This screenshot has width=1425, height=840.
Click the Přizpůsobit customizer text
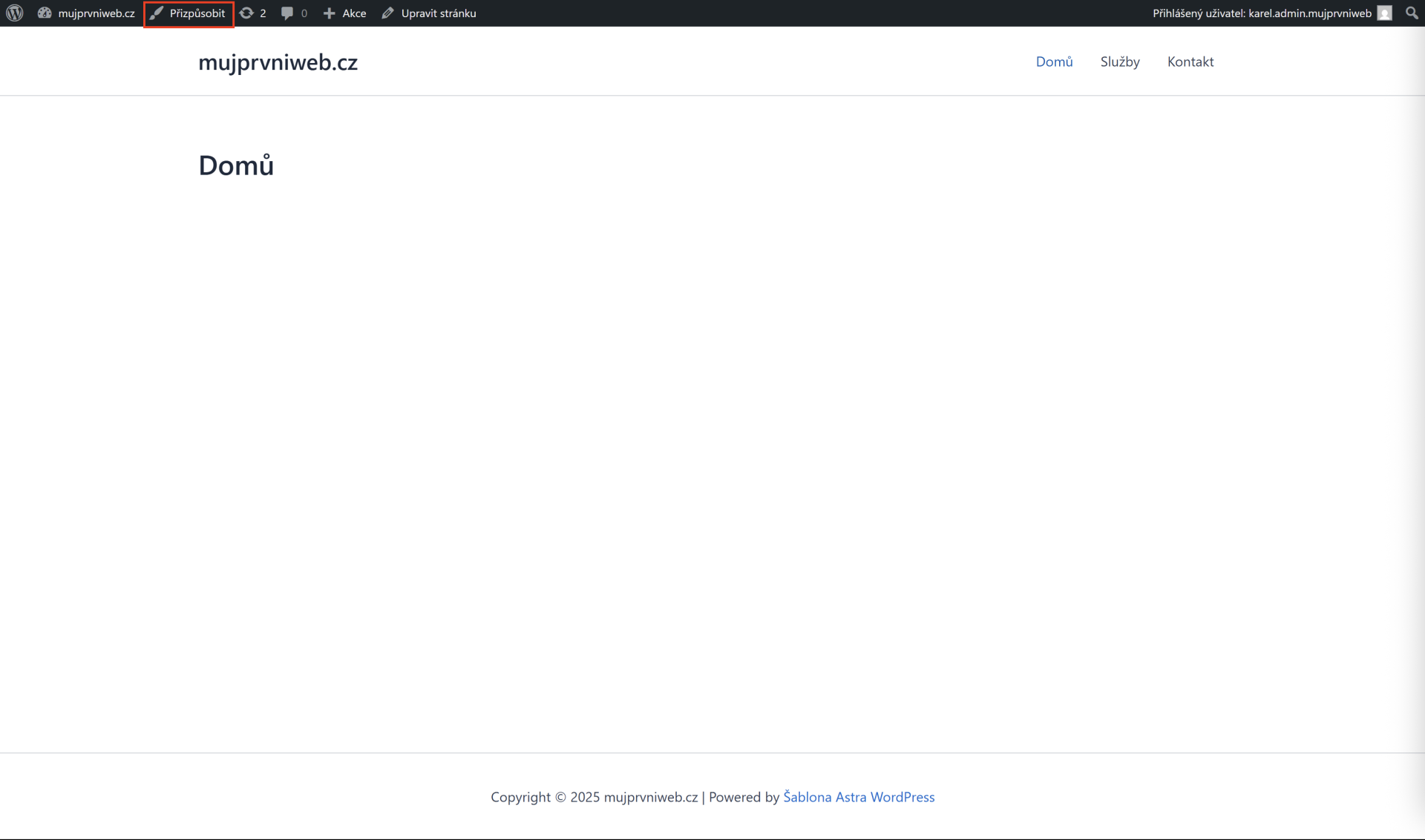click(197, 13)
